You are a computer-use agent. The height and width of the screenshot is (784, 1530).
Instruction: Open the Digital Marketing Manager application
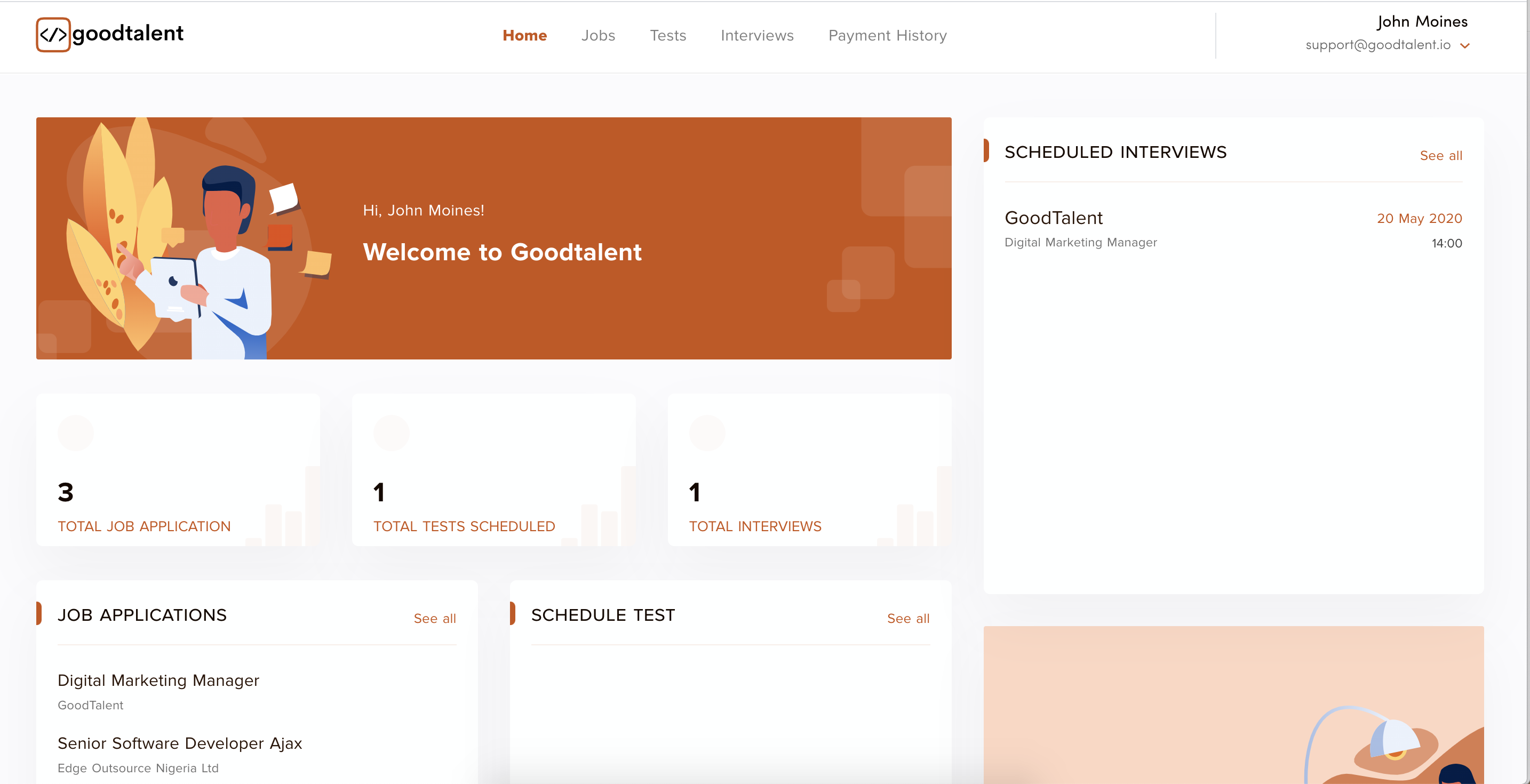(158, 680)
